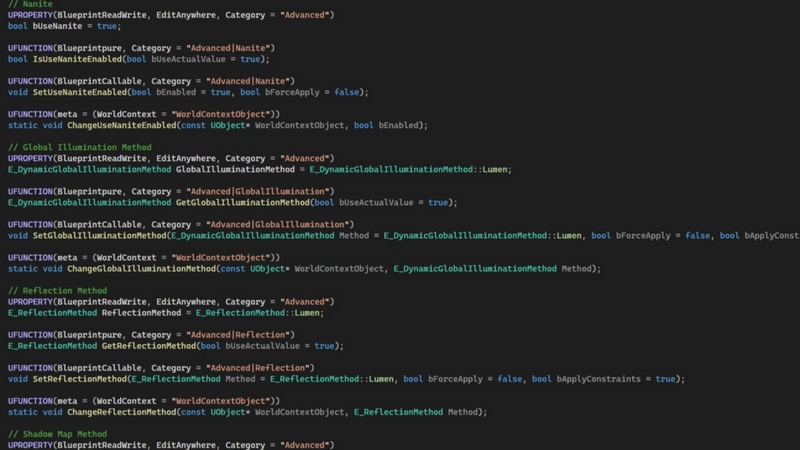
Task: Click the "// Reflection Method" comment line
Action: 57,290
